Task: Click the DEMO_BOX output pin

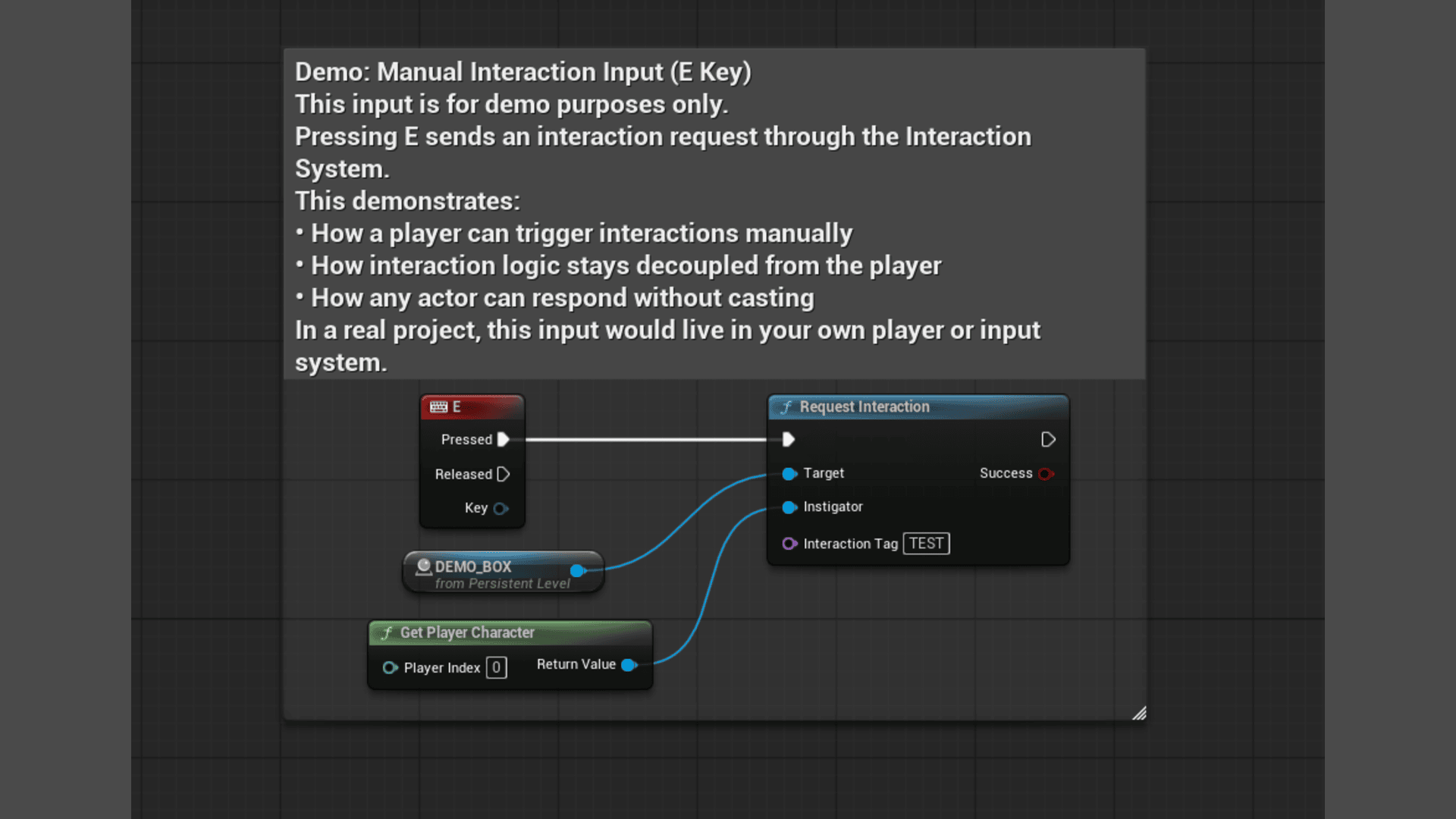Action: [x=578, y=570]
